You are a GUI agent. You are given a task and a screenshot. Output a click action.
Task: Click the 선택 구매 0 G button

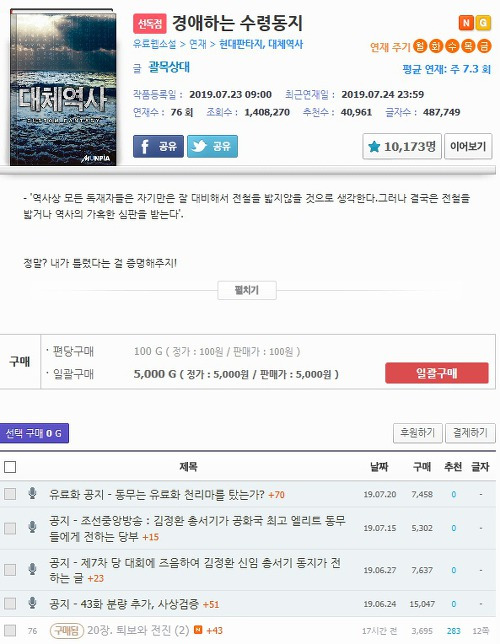pos(34,433)
